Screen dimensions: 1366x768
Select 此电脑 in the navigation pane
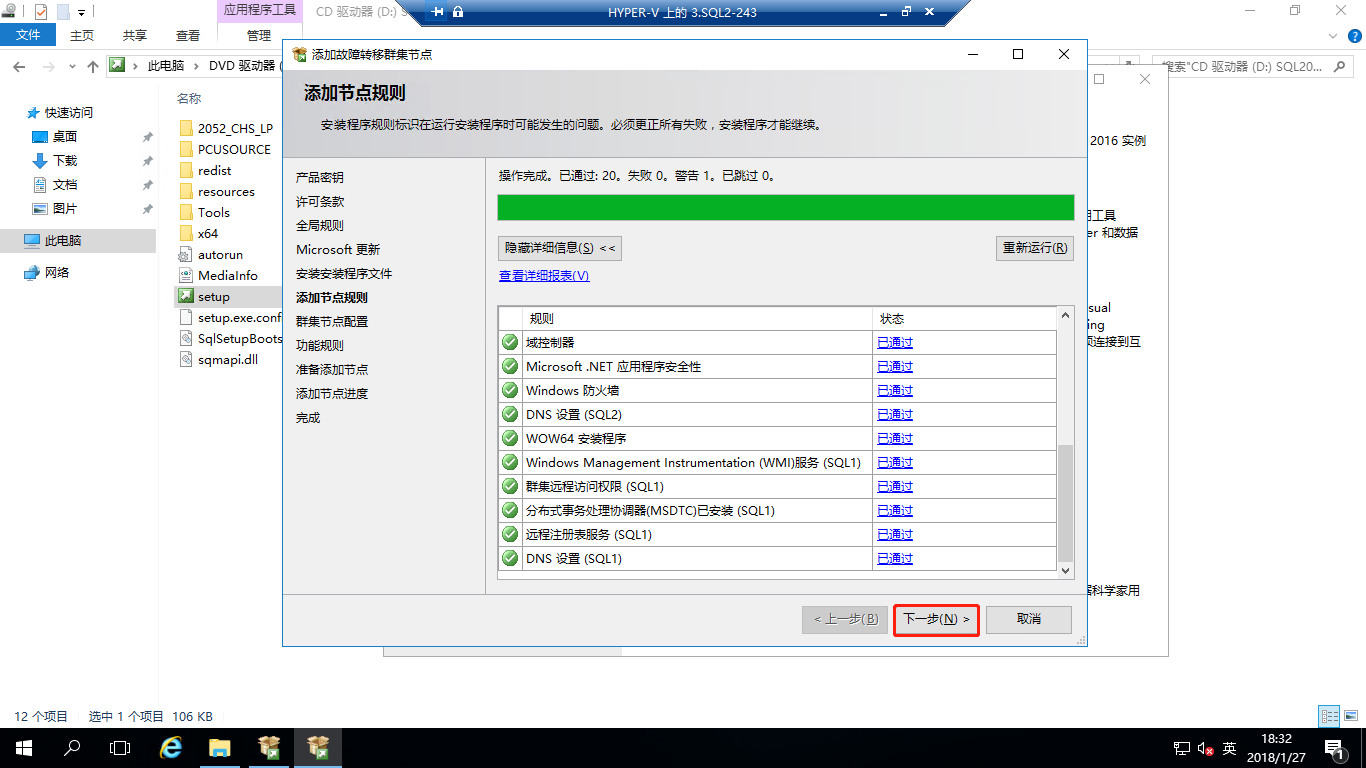point(78,241)
